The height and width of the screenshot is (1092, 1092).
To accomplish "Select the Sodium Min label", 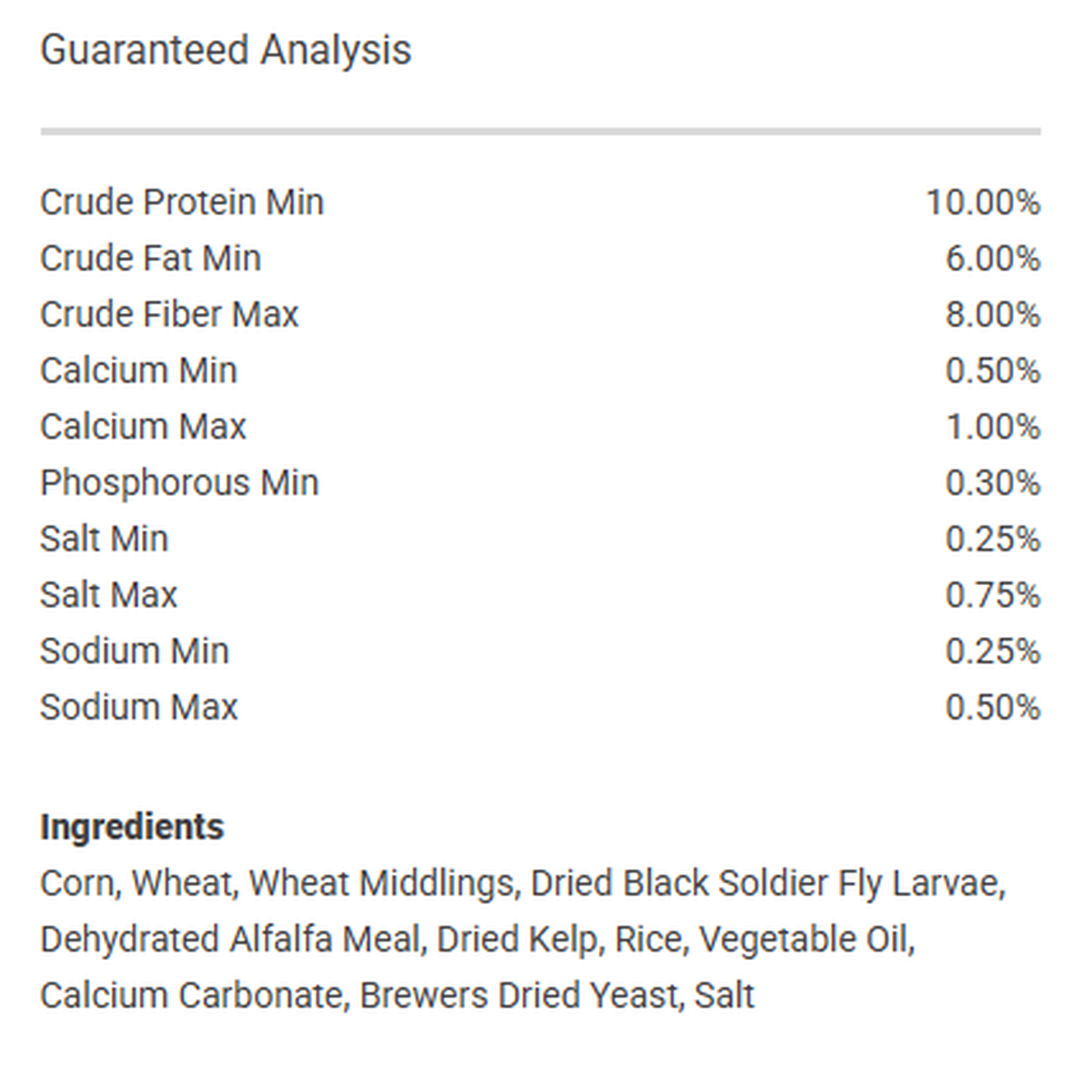I will coord(135,652).
